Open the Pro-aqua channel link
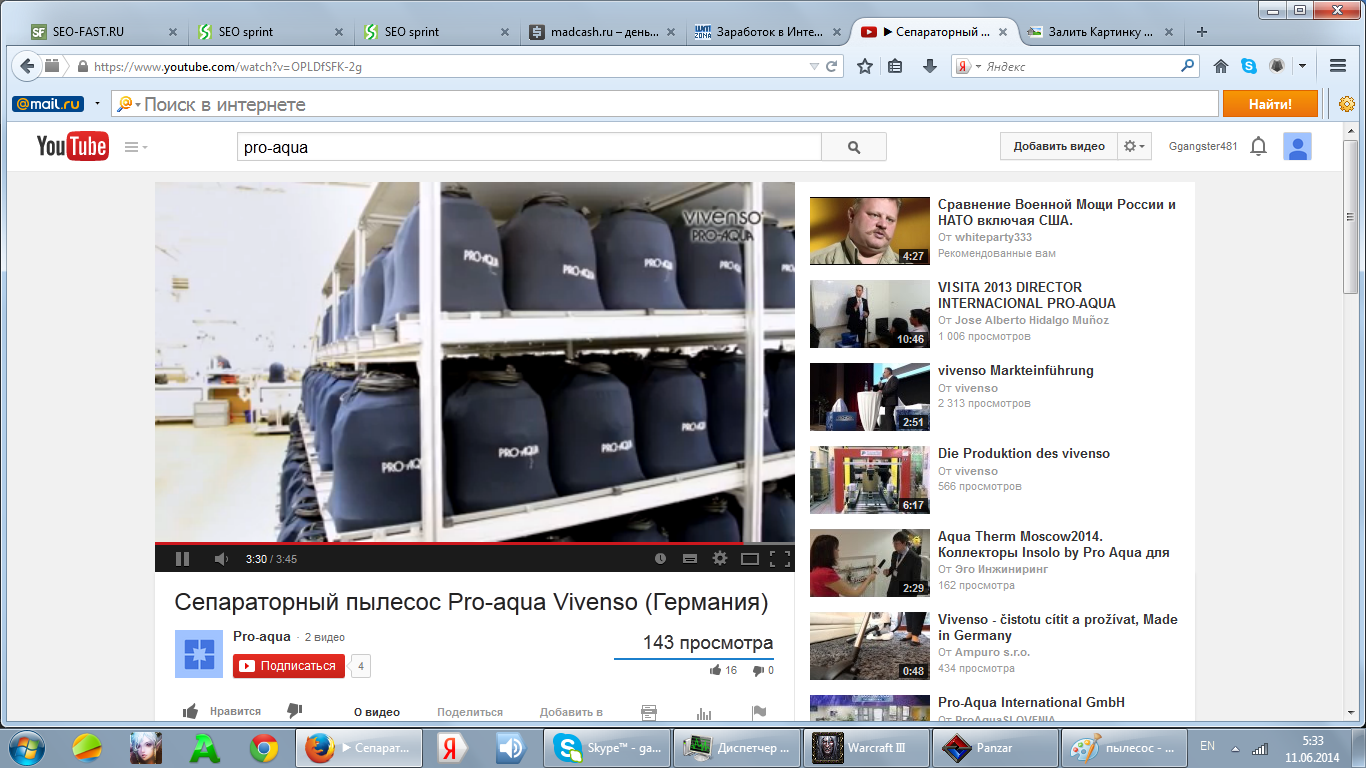The image size is (1366, 768). (262, 637)
